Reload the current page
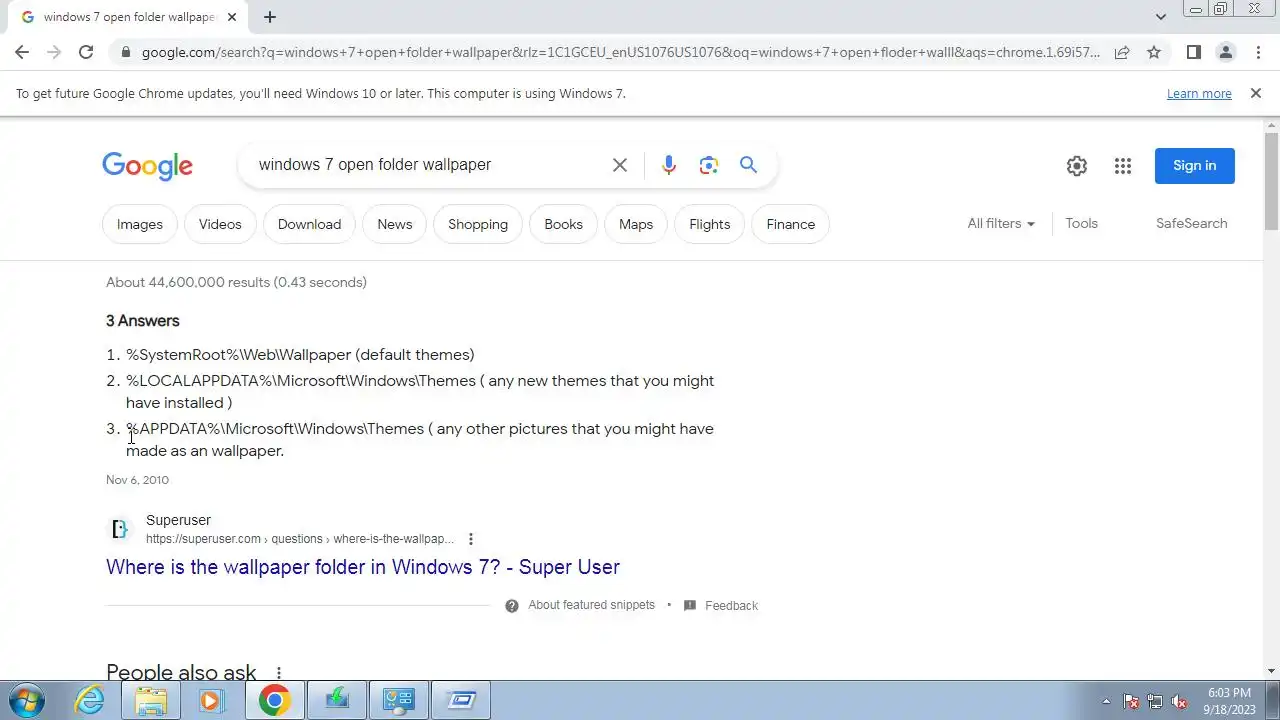Viewport: 1280px width, 720px height. click(x=86, y=52)
